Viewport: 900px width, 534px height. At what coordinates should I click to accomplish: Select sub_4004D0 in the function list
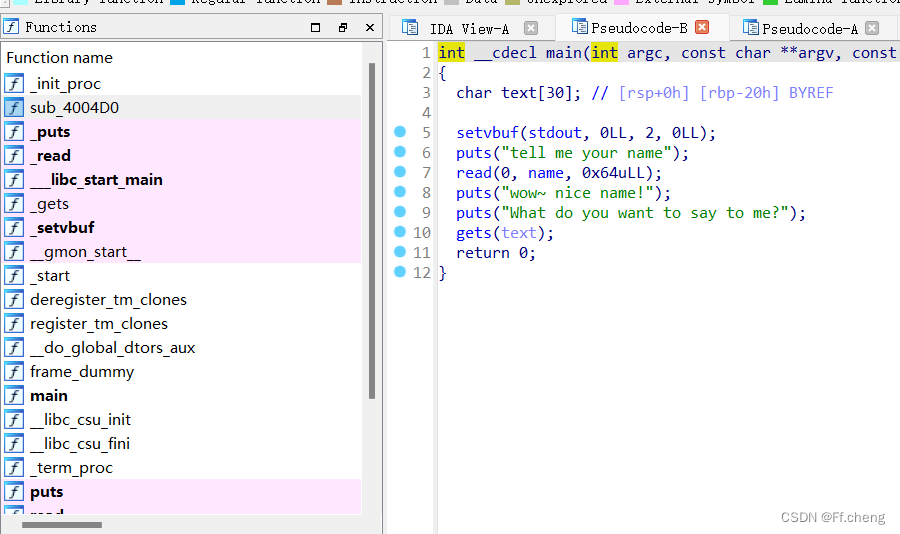[75, 108]
